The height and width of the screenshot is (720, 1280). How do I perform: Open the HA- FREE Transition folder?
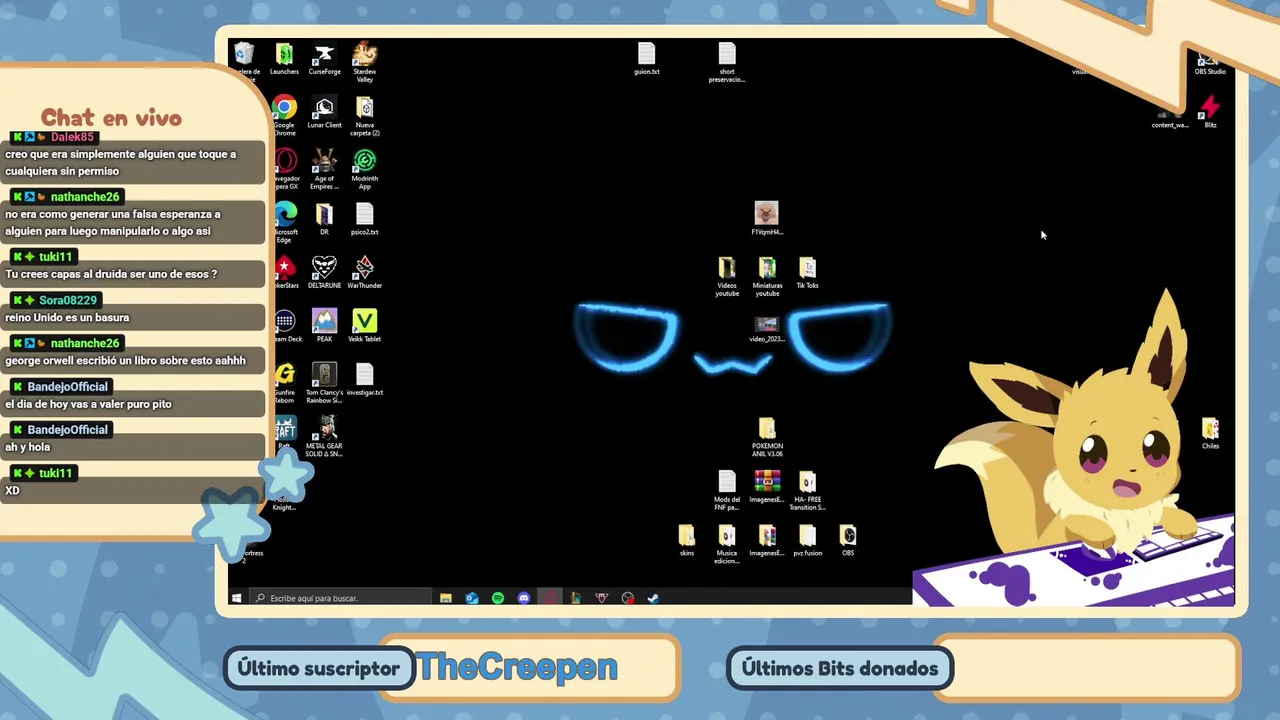pyautogui.click(x=807, y=490)
